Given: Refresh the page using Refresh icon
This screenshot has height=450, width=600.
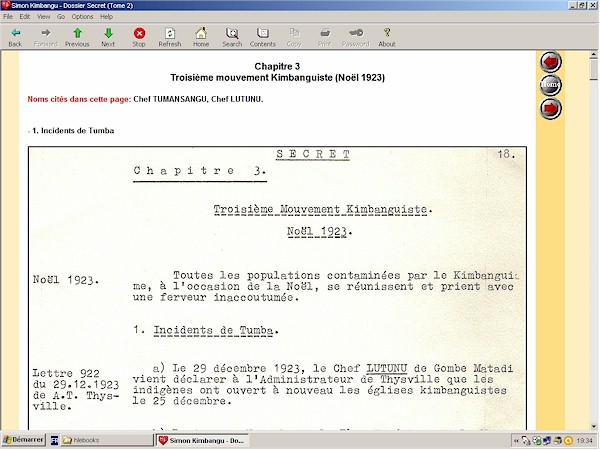Looking at the screenshot, I should point(170,37).
